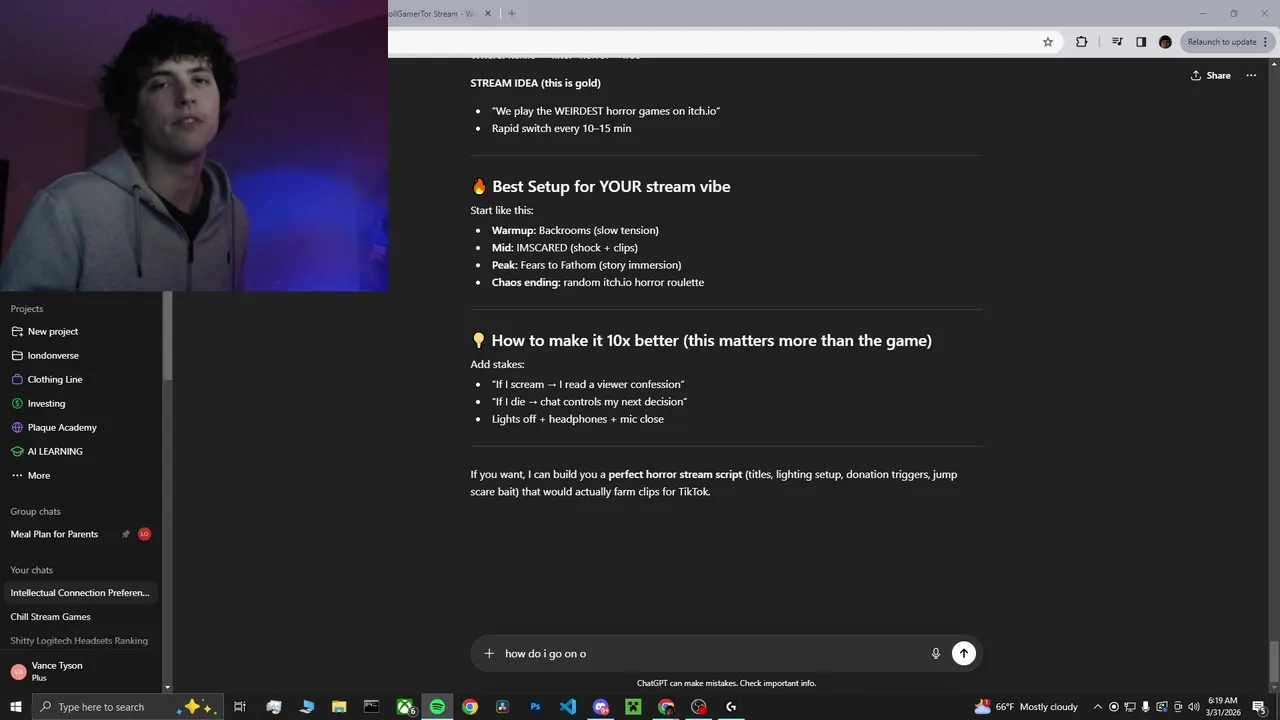Click the Windows taskbar search box
This screenshot has height=720, width=1280.
pos(127,707)
